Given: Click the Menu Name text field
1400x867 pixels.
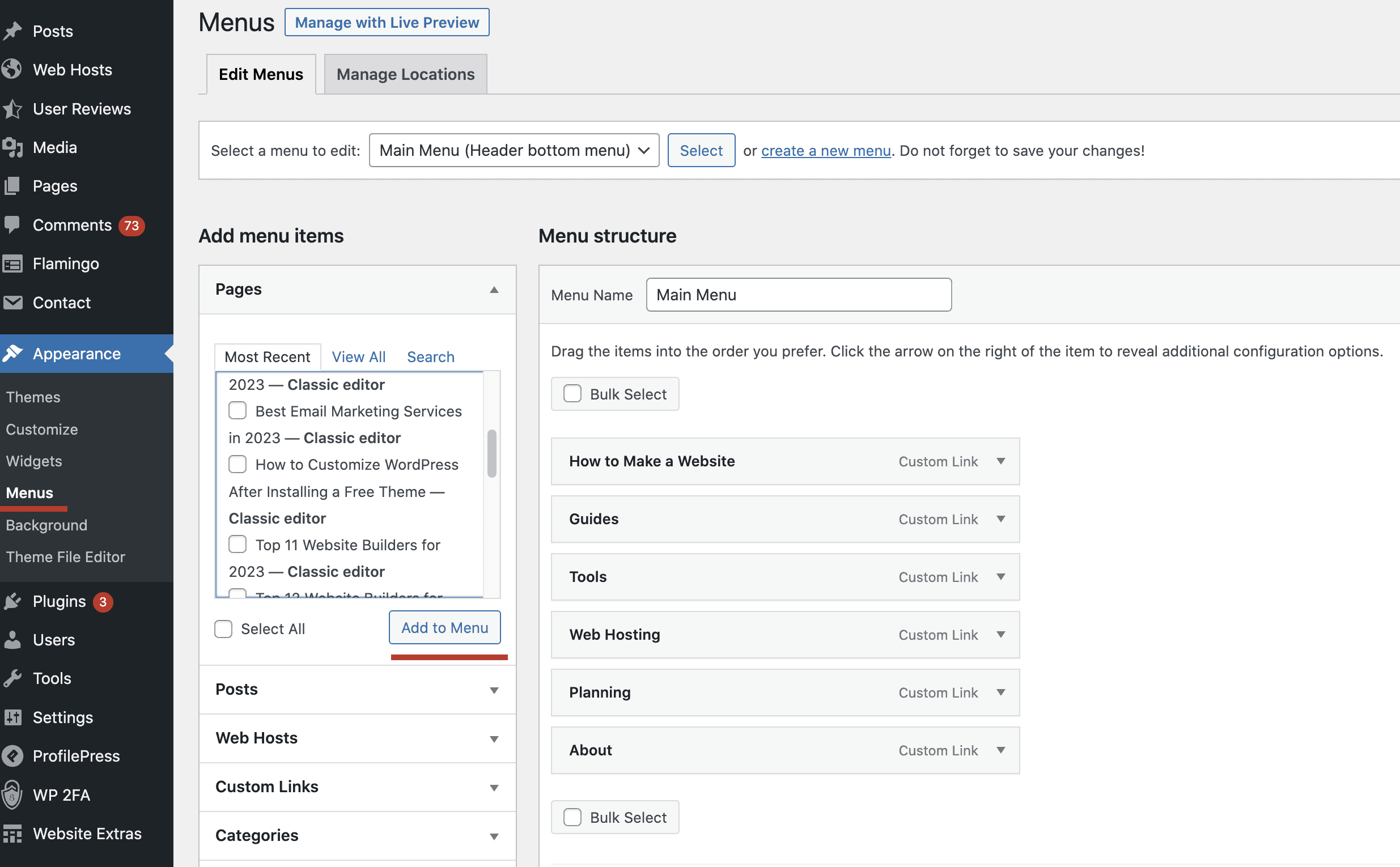Looking at the screenshot, I should pos(799,295).
